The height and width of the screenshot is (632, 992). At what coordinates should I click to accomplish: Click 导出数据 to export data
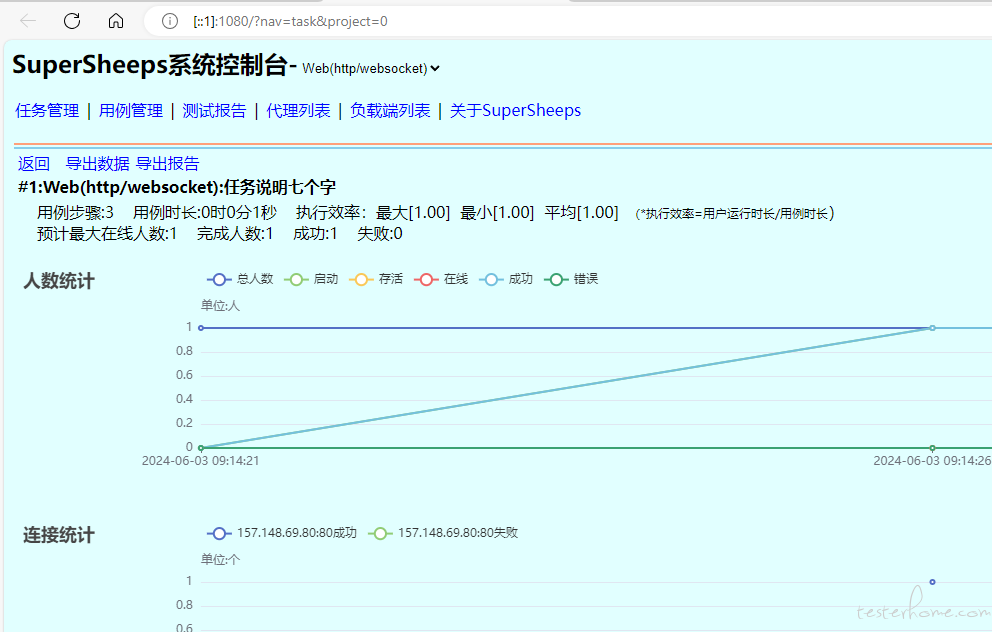[x=97, y=164]
